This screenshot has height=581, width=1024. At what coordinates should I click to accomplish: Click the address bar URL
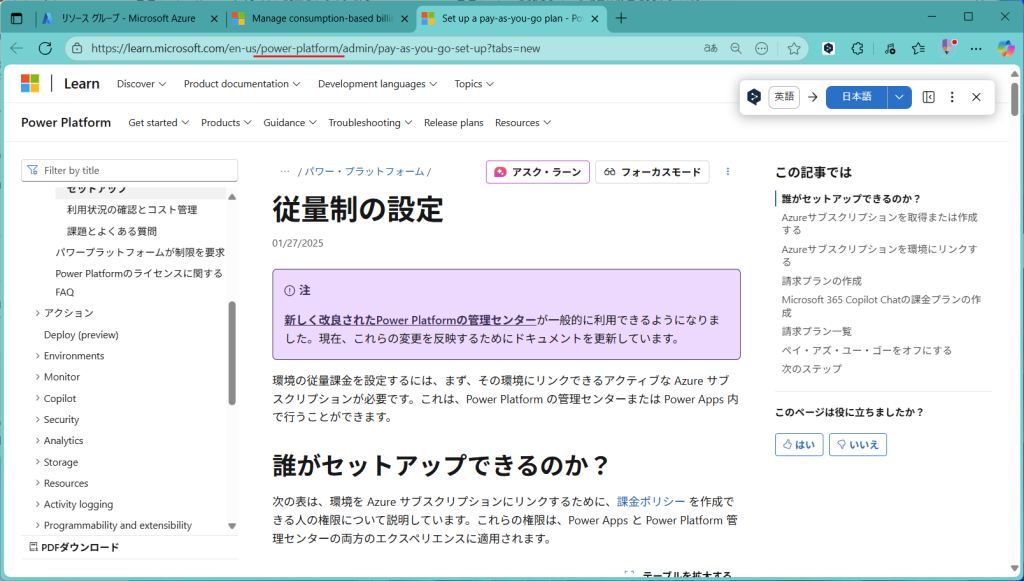point(315,48)
